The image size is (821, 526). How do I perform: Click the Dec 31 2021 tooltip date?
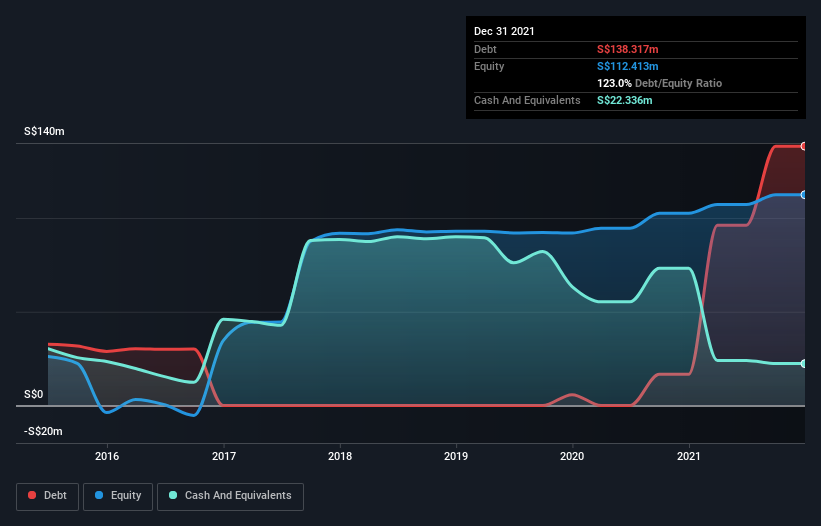pos(504,31)
